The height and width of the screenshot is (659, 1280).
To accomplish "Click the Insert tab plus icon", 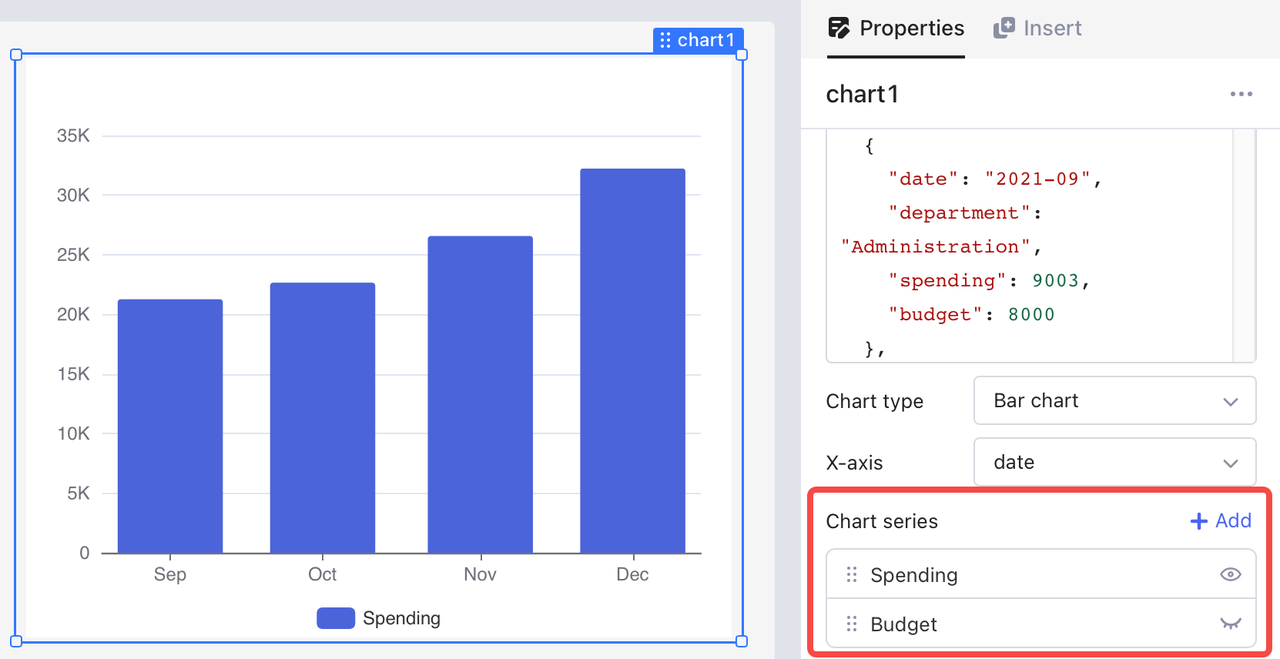I will click(1004, 28).
